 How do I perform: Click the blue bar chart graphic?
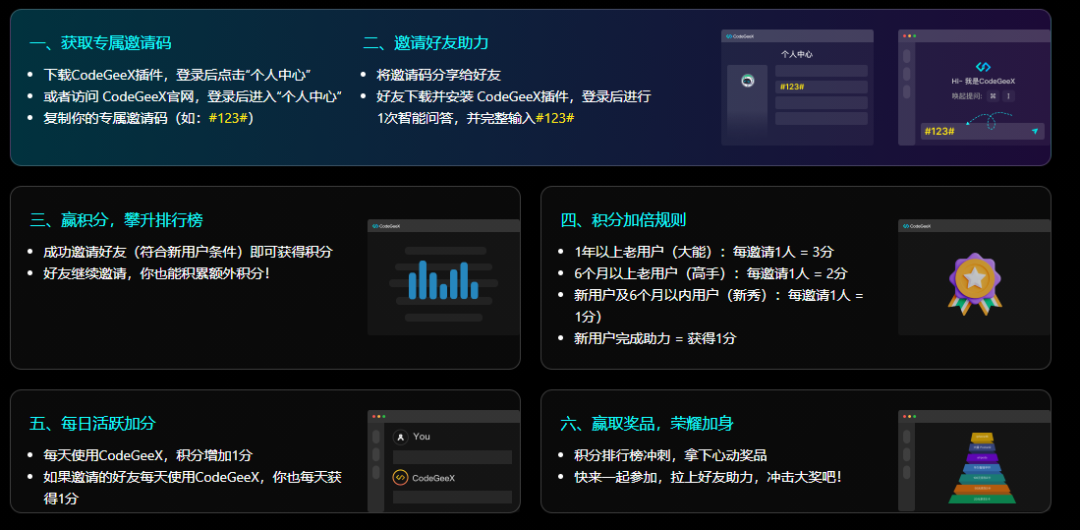tap(443, 280)
